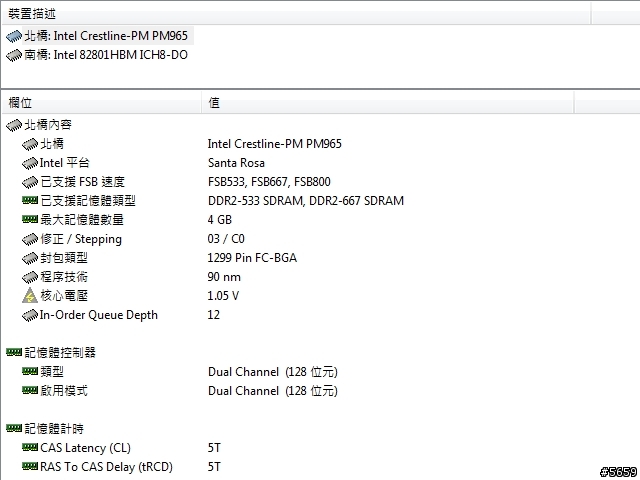
Task: Select the 最大記憶體數量 field
Action: [82, 220]
